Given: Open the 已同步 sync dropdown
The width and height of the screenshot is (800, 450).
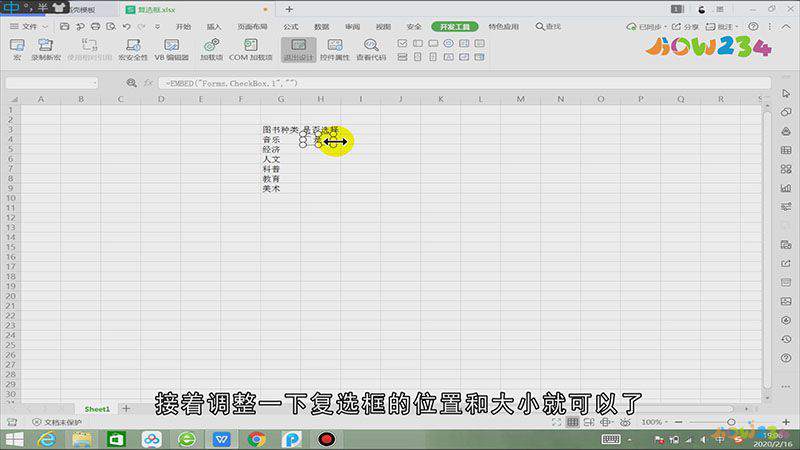Looking at the screenshot, I should point(647,26).
